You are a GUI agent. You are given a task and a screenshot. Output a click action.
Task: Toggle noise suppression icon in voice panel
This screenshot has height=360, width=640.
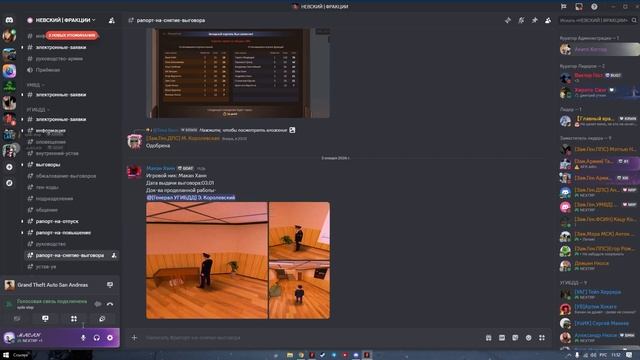(98, 304)
